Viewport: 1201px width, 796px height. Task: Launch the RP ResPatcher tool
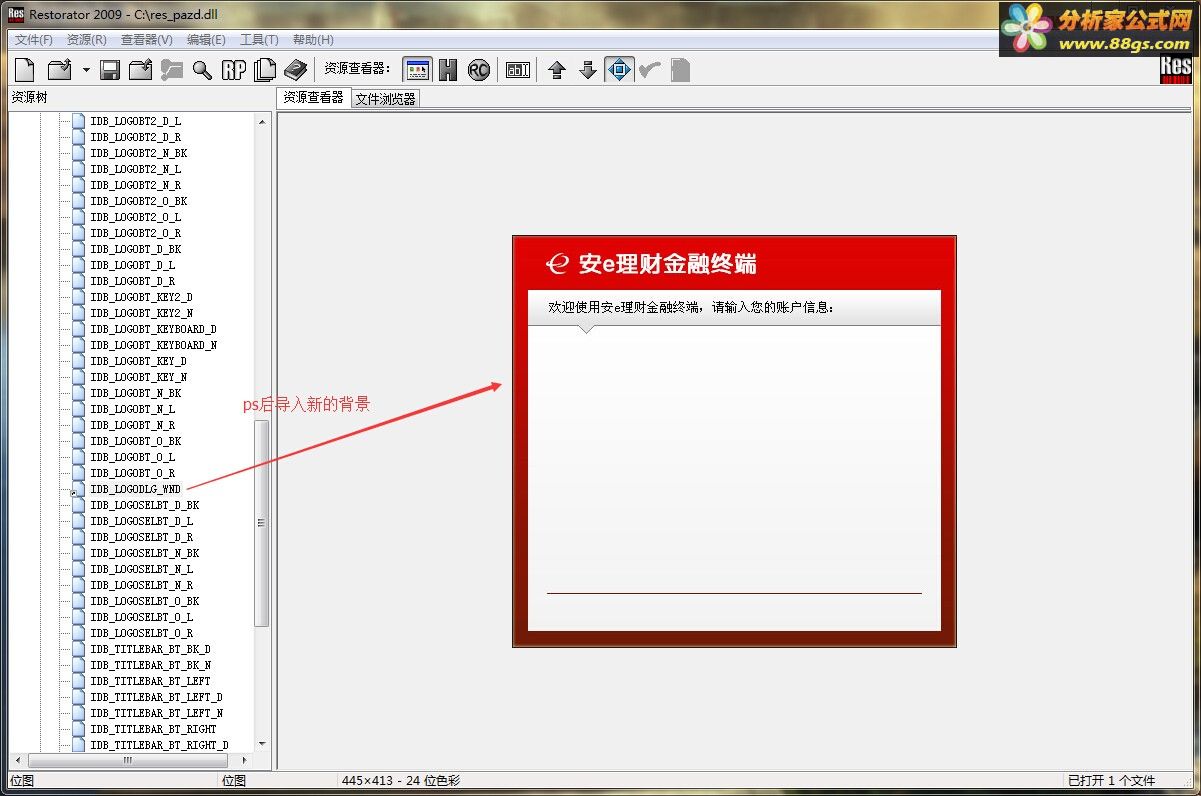pyautogui.click(x=234, y=70)
